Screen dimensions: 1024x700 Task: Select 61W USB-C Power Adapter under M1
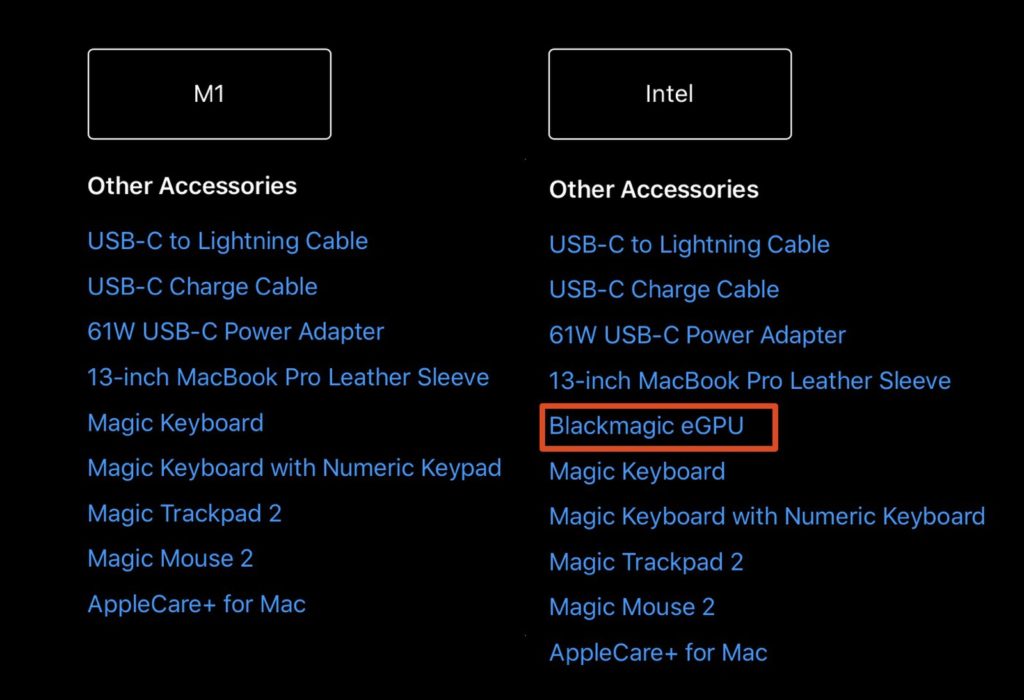tap(234, 331)
